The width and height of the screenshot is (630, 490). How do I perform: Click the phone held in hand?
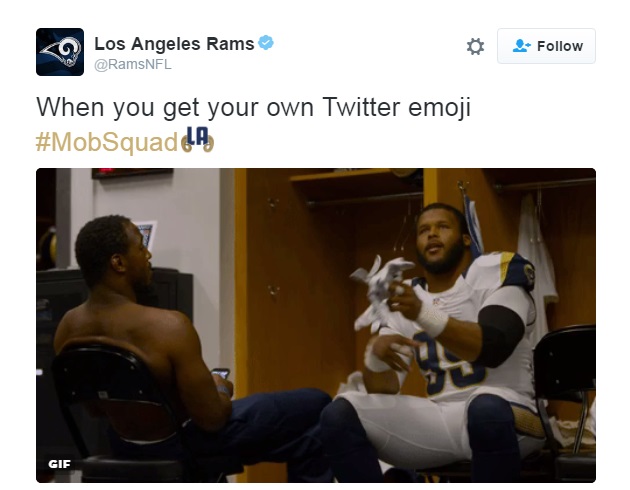220,373
